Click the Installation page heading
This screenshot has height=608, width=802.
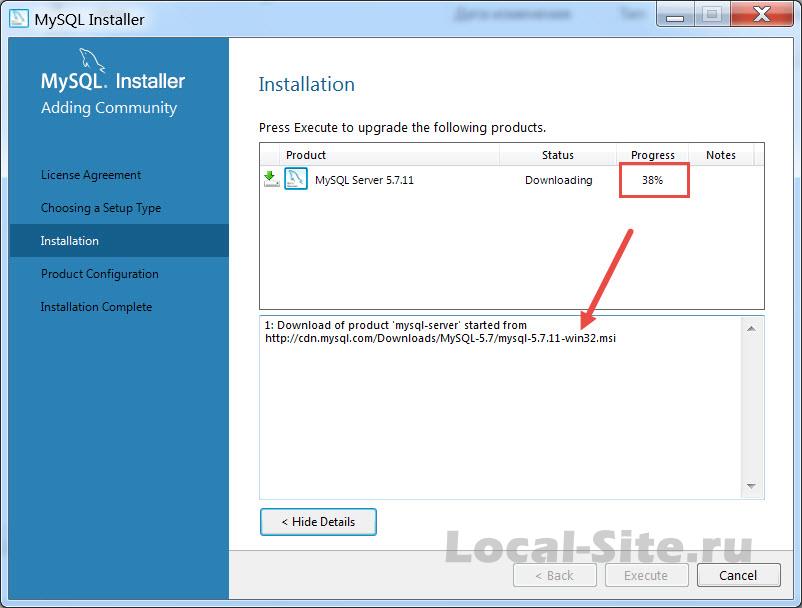tap(306, 84)
